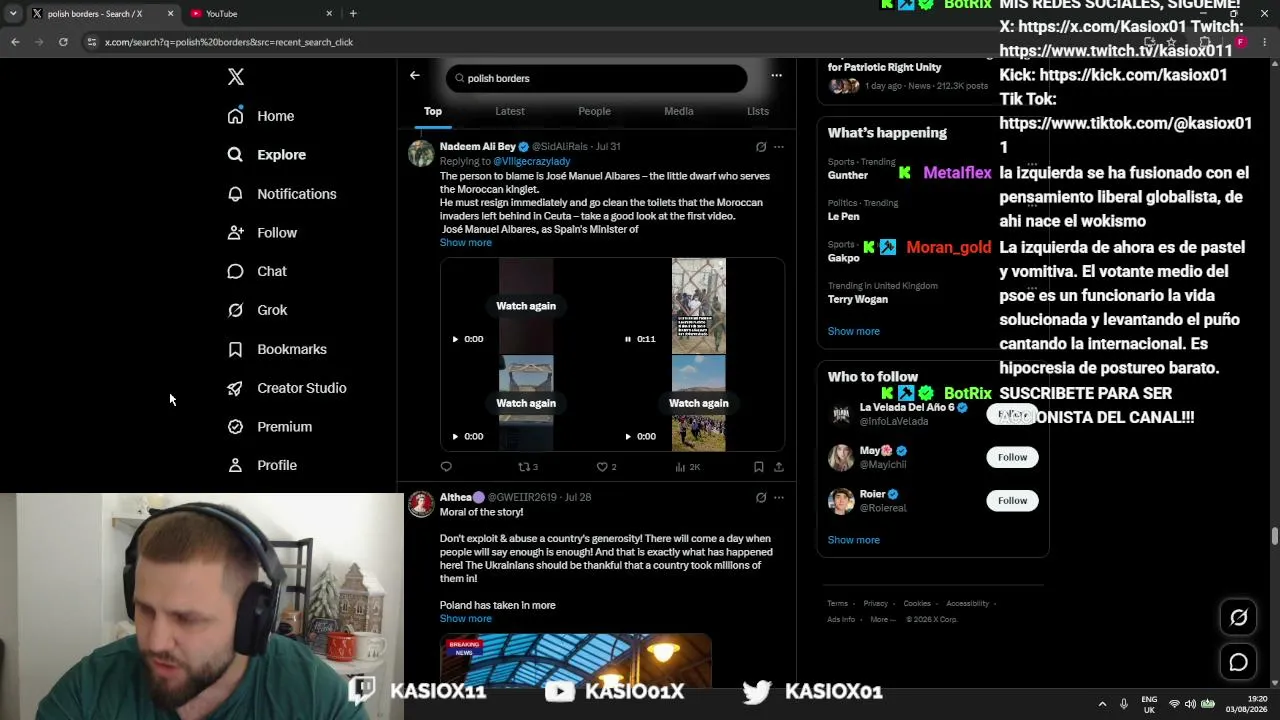Screen dimensions: 1280x720
Task: Open the browser tab search dropdown
Action: [13, 13]
